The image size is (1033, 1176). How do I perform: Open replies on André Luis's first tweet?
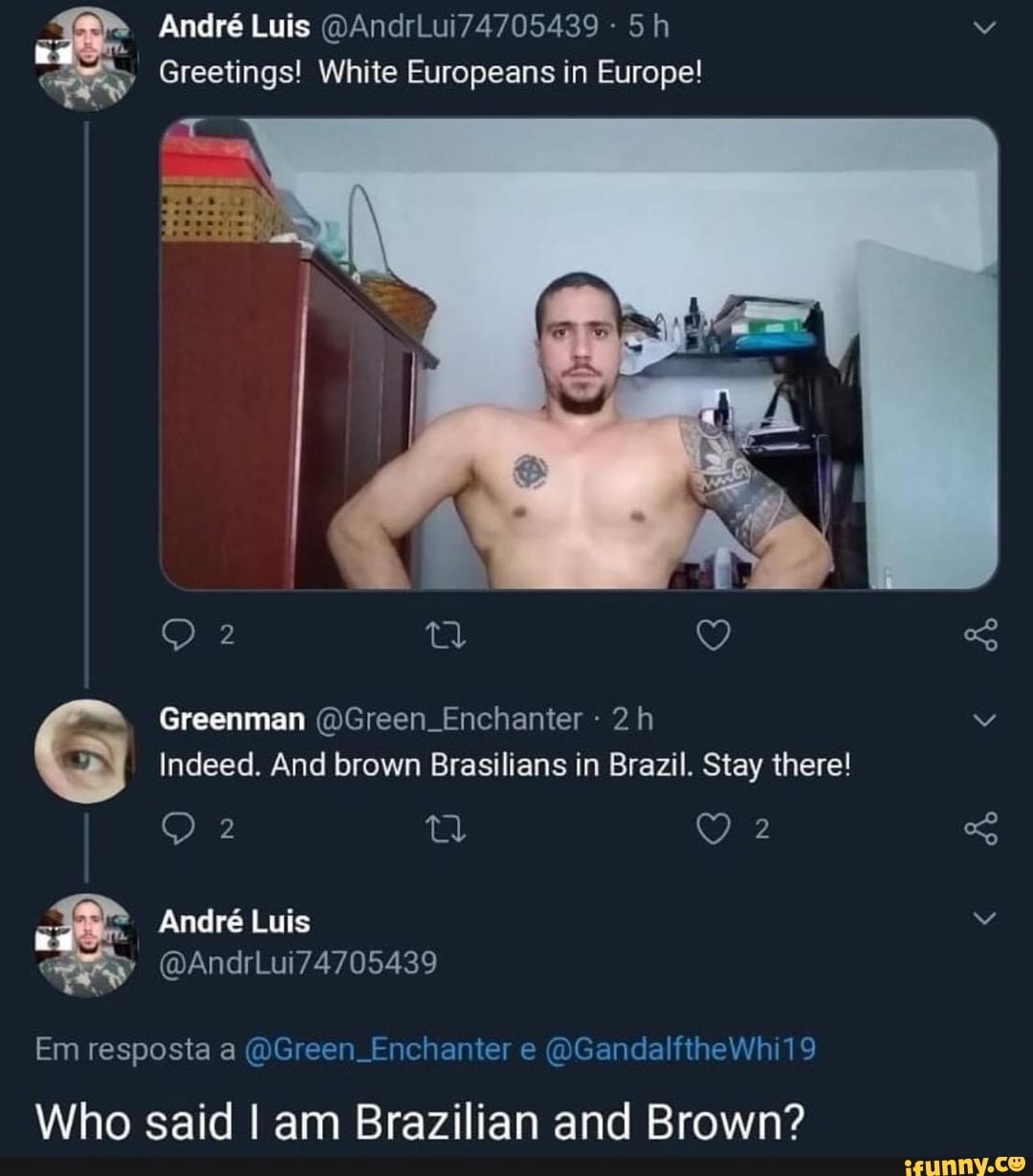[178, 634]
